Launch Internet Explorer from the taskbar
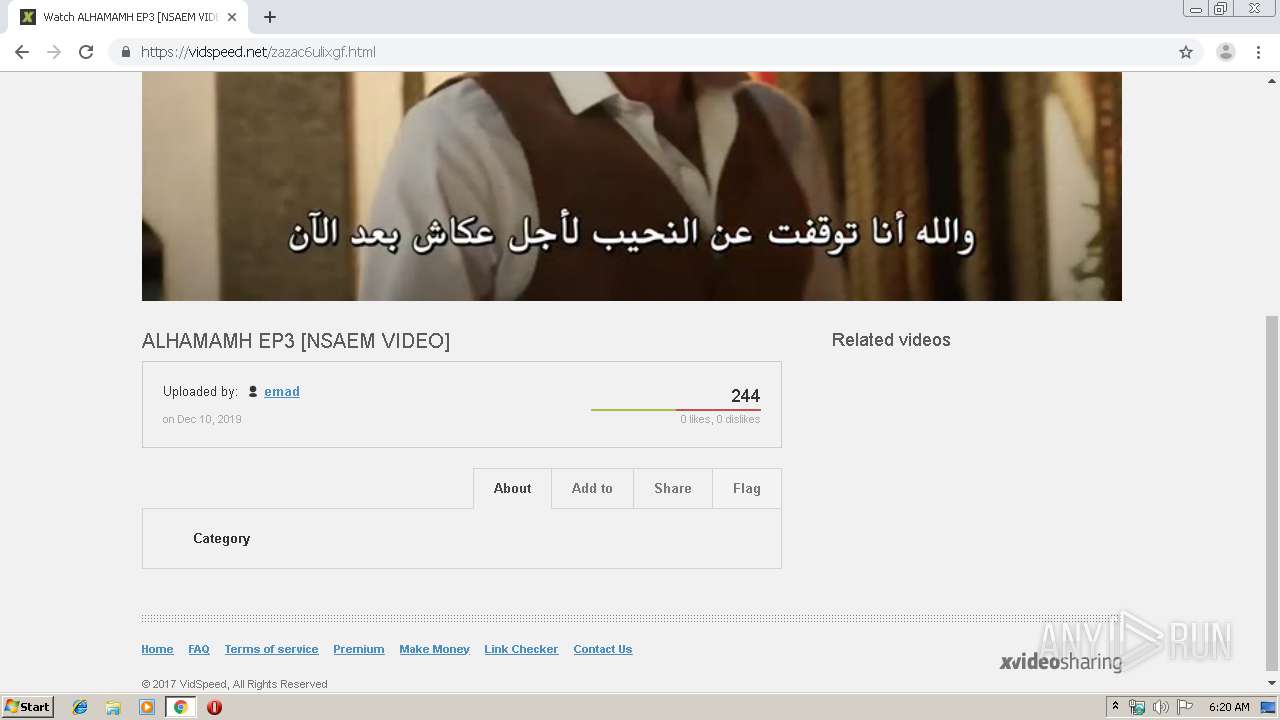The image size is (1280, 720). pos(80,707)
